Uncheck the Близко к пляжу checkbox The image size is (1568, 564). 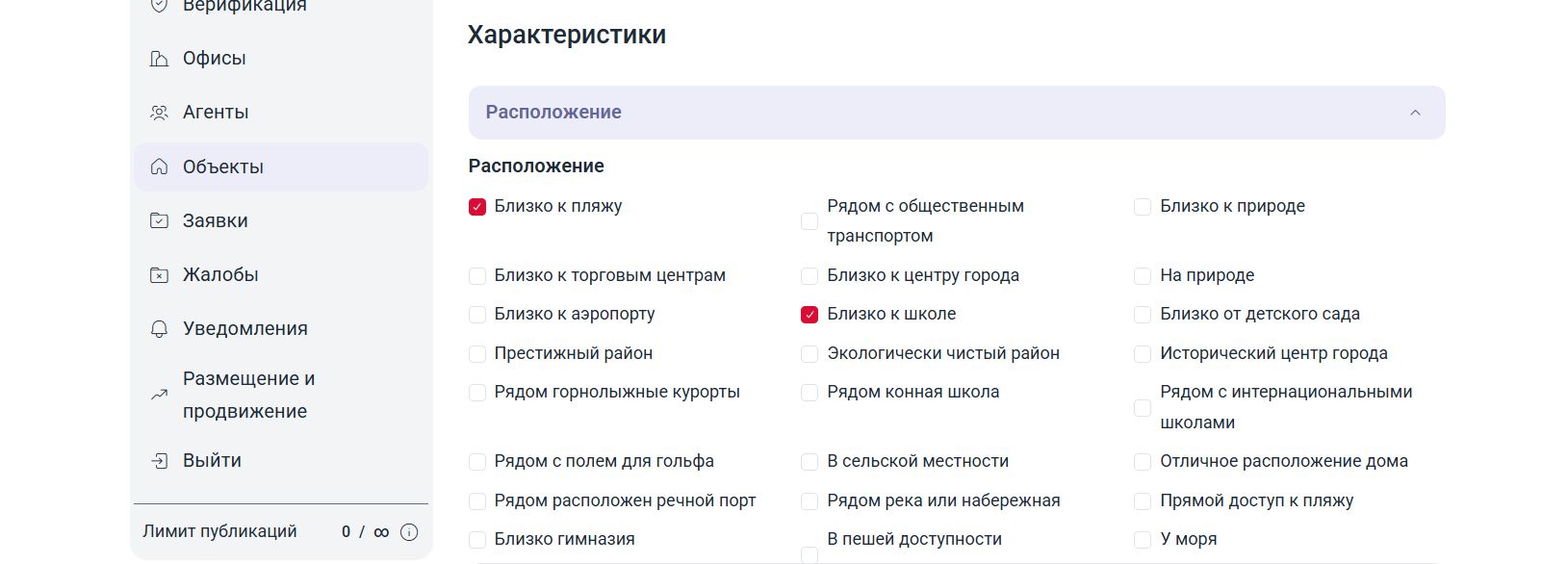477,207
